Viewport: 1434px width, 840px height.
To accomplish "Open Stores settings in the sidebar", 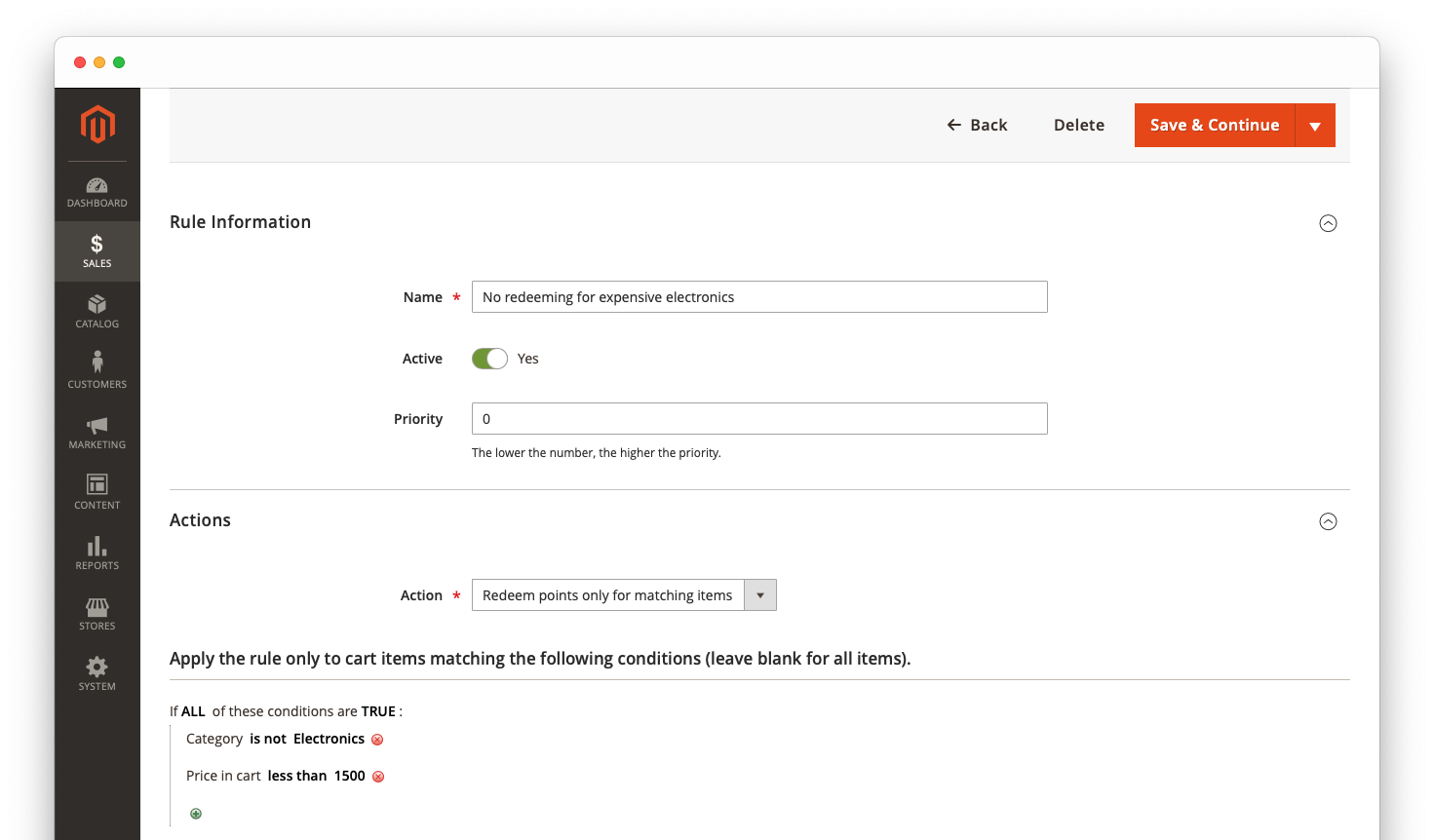I will coord(97,613).
